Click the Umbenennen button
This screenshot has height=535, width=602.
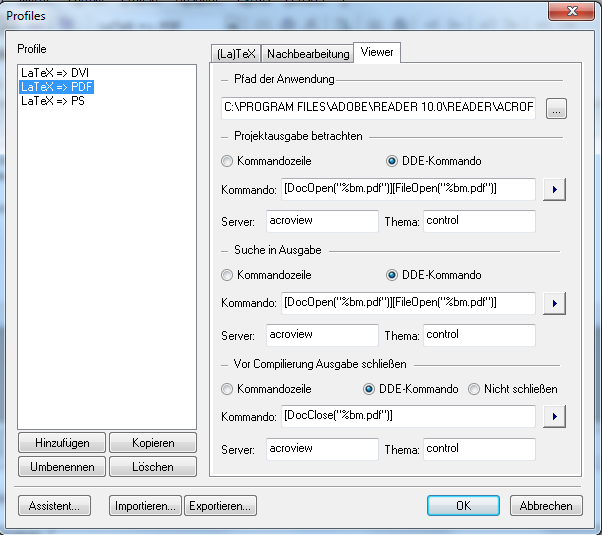coord(62,467)
